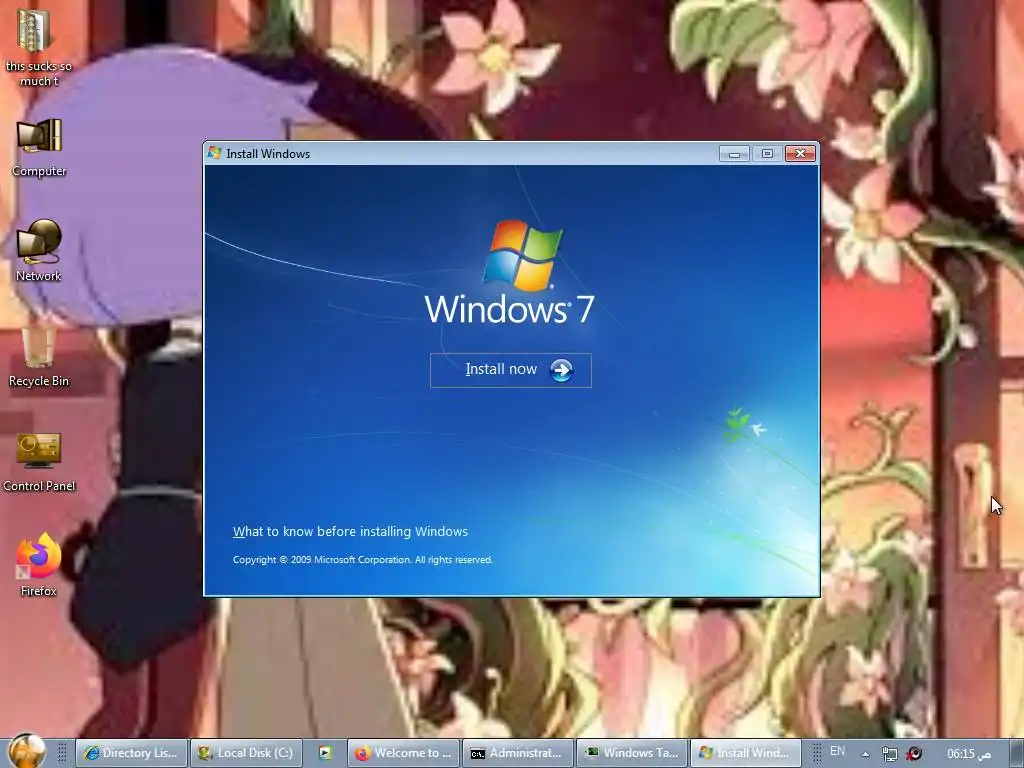
Task: Switch to Firefox Welcome to taskbar item
Action: (403, 753)
